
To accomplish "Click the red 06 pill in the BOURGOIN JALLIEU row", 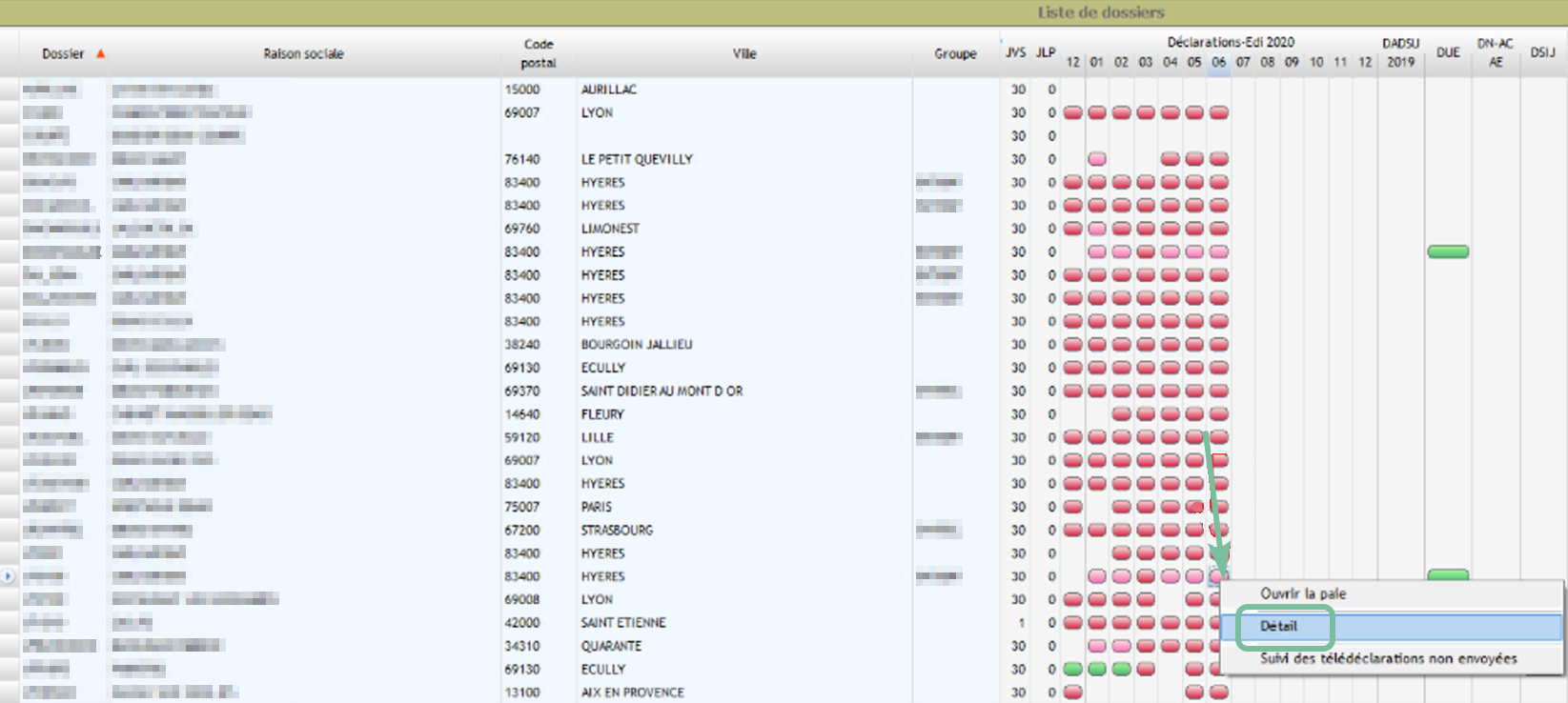I will click(1218, 345).
